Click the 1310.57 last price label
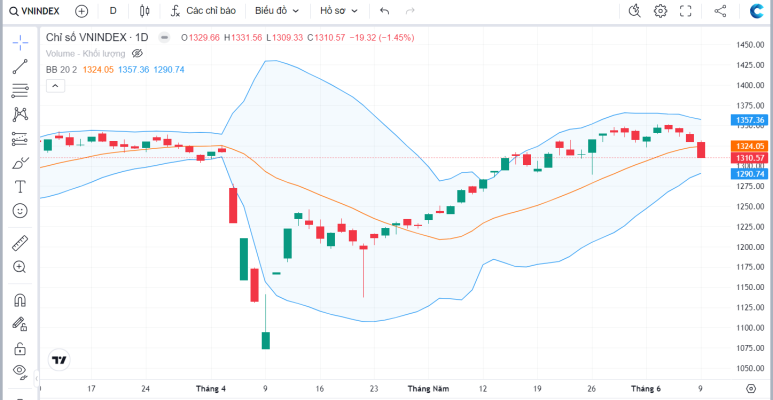Viewport: 773px width, 400px height. (x=750, y=157)
